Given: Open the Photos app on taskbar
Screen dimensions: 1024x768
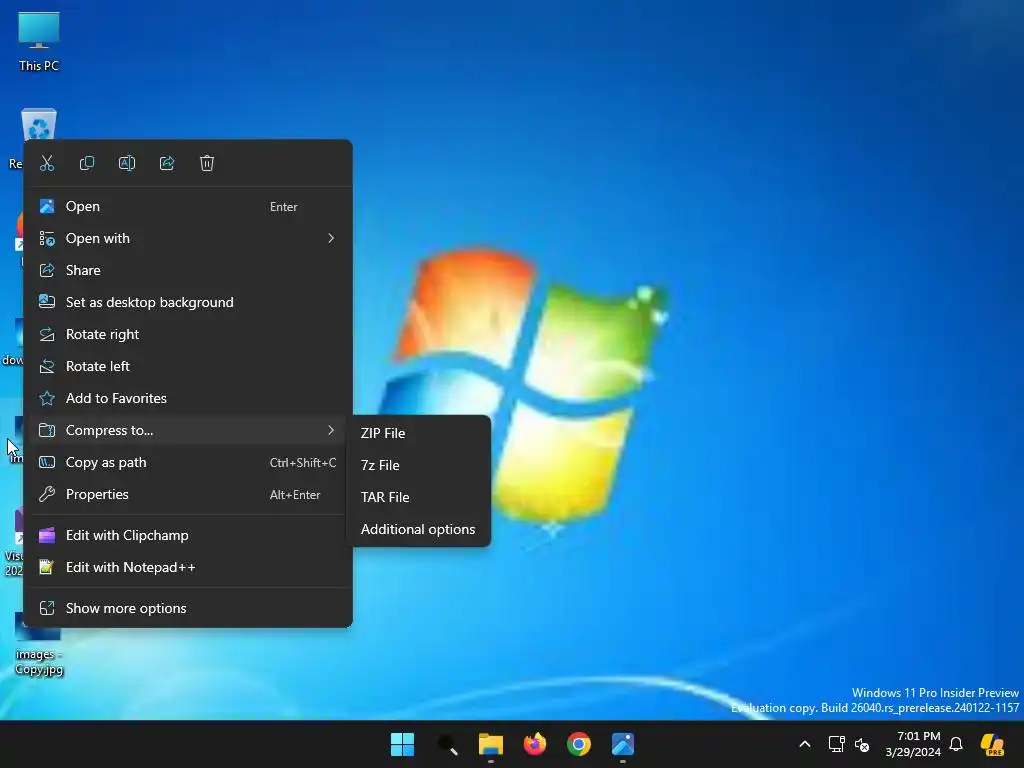Looking at the screenshot, I should tap(623, 744).
